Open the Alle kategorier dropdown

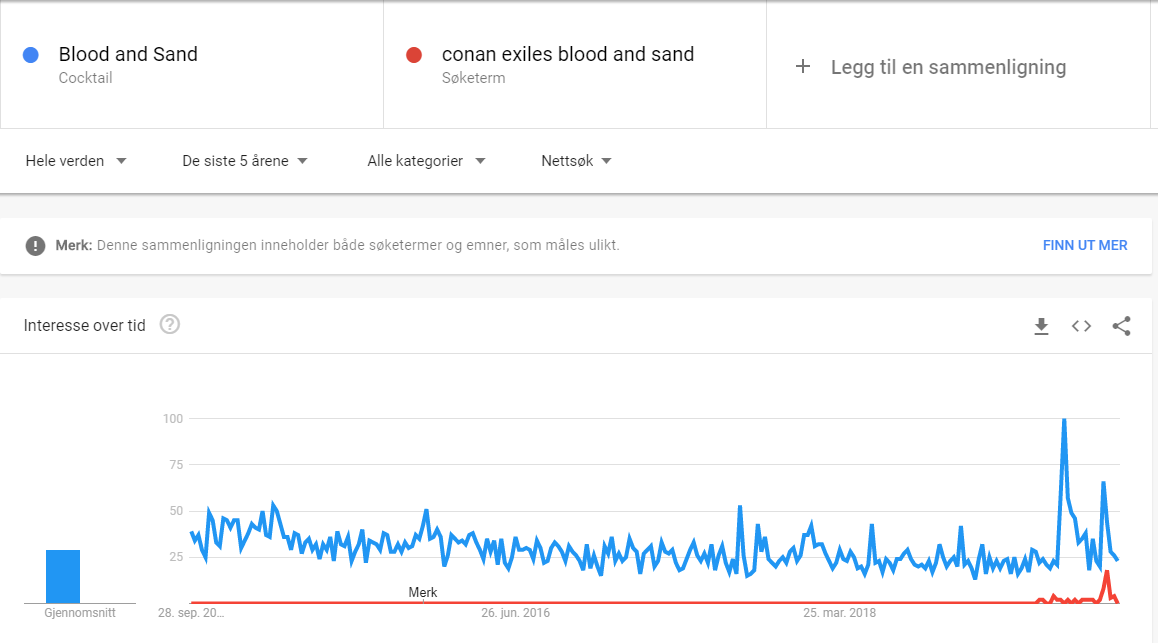click(x=426, y=161)
